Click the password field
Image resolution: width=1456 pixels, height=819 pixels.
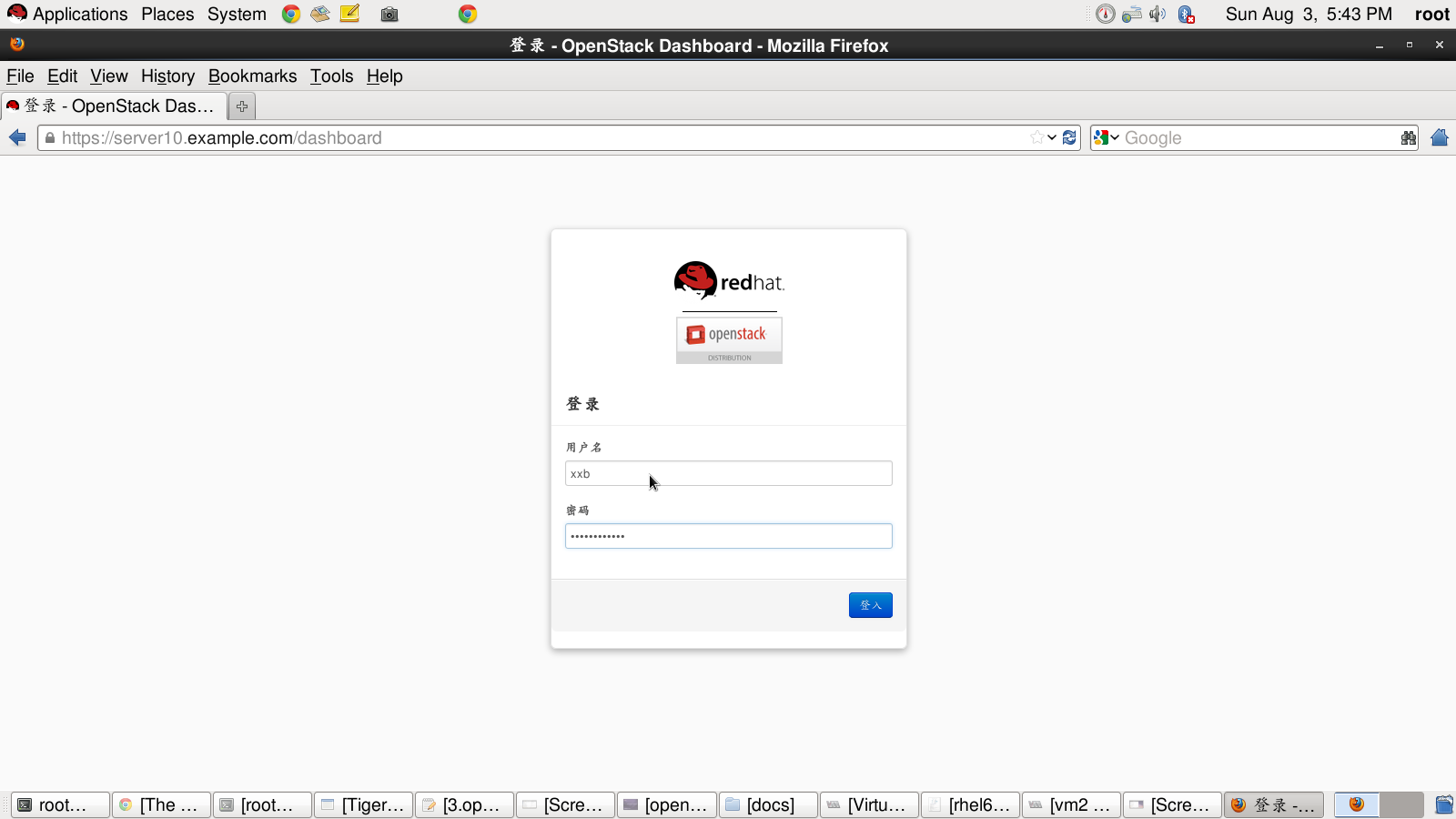(729, 536)
